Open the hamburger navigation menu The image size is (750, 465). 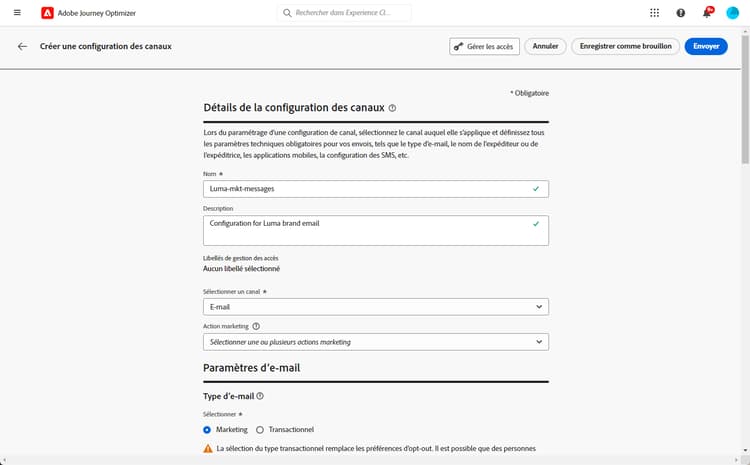[17, 13]
